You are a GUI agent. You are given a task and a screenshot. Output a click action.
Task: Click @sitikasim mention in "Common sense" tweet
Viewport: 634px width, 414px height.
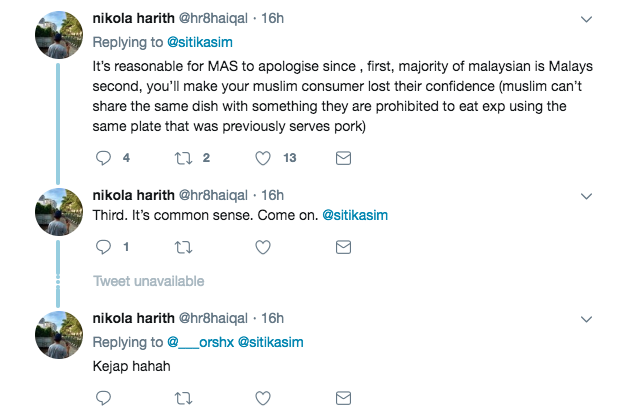[x=356, y=216]
